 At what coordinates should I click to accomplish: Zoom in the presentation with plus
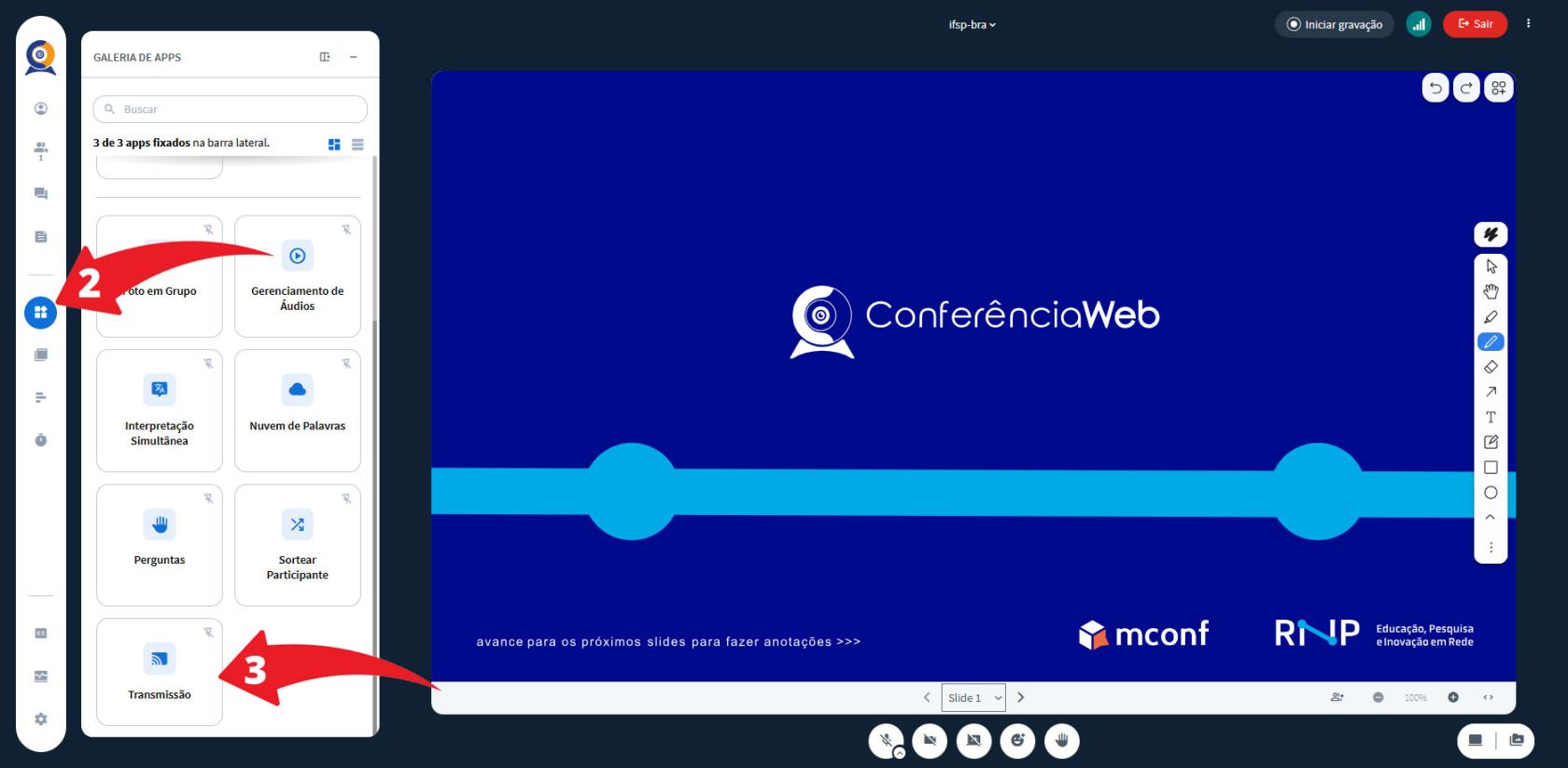[x=1453, y=697]
